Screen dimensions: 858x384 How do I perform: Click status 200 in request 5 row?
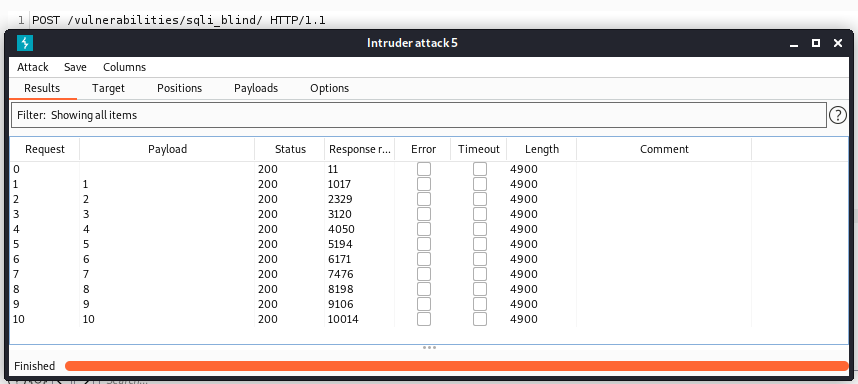[268, 244]
